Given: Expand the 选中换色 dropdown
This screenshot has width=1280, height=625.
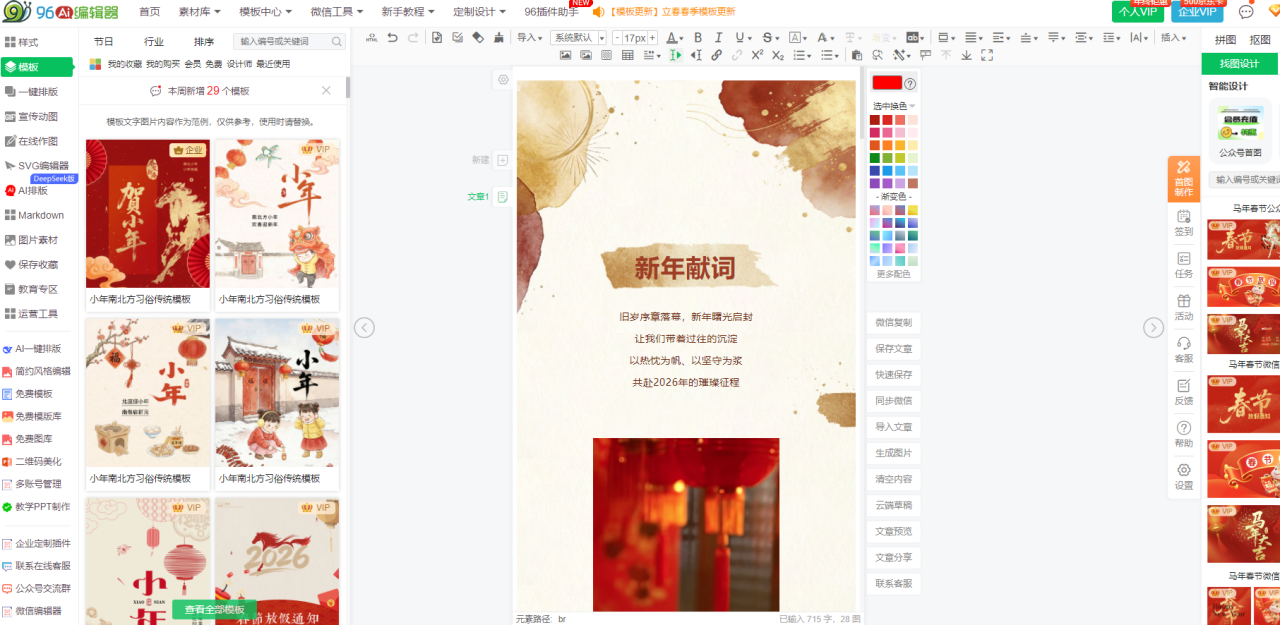Looking at the screenshot, I should (893, 106).
